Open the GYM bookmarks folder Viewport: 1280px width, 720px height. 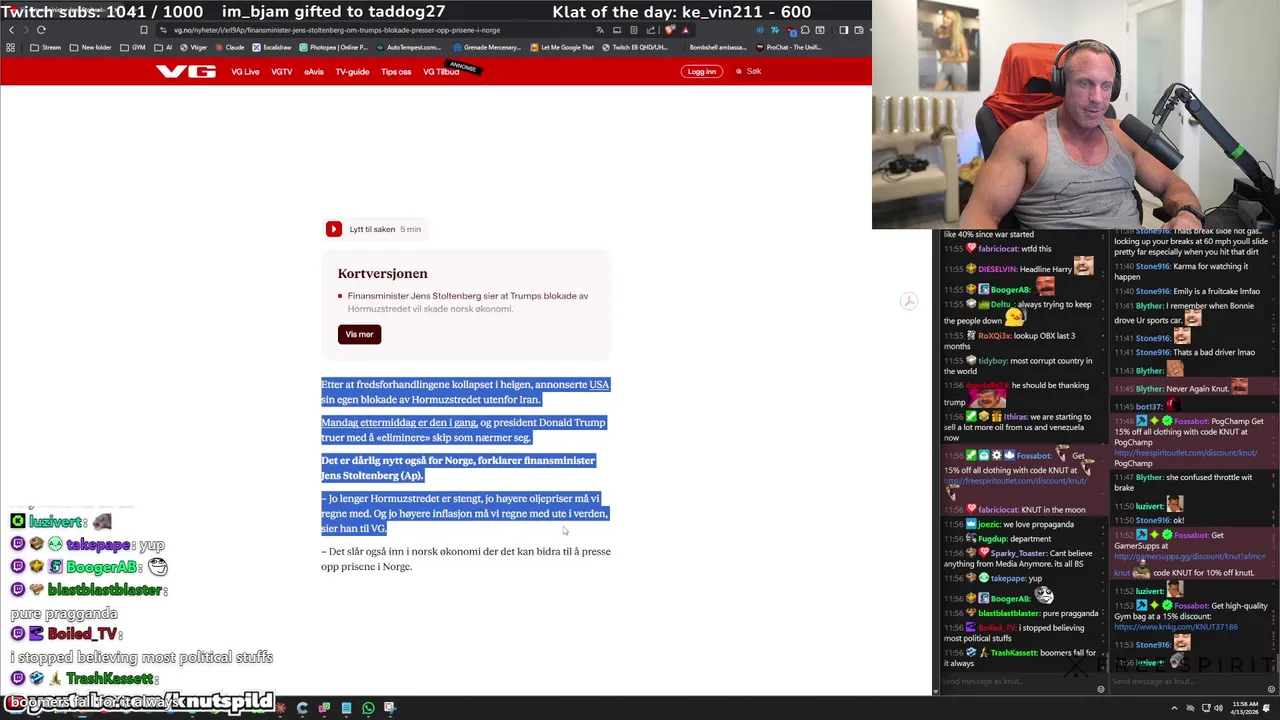pyautogui.click(x=133, y=47)
